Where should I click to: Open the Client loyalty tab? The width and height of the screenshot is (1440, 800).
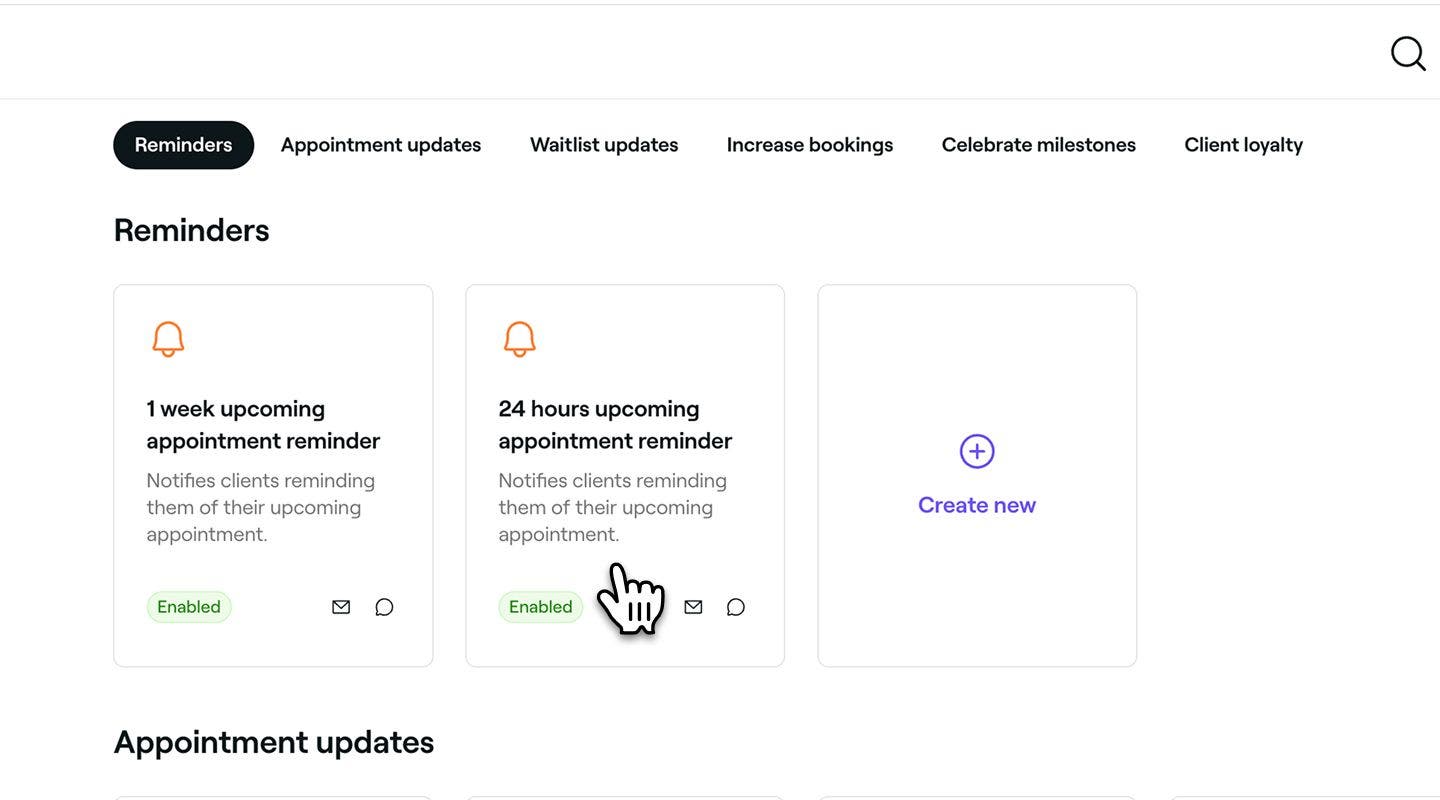(1244, 145)
